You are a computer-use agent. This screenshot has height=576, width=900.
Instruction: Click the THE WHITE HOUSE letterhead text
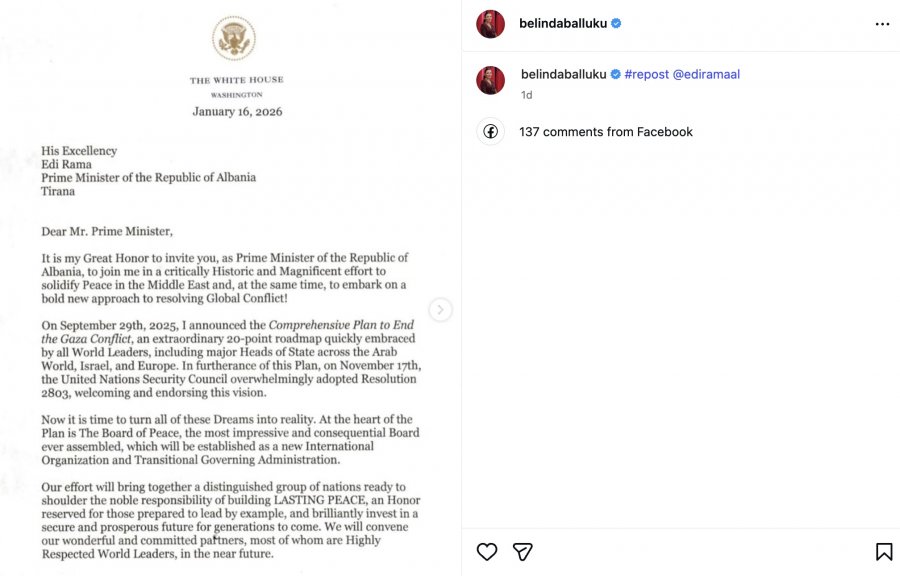(236, 80)
